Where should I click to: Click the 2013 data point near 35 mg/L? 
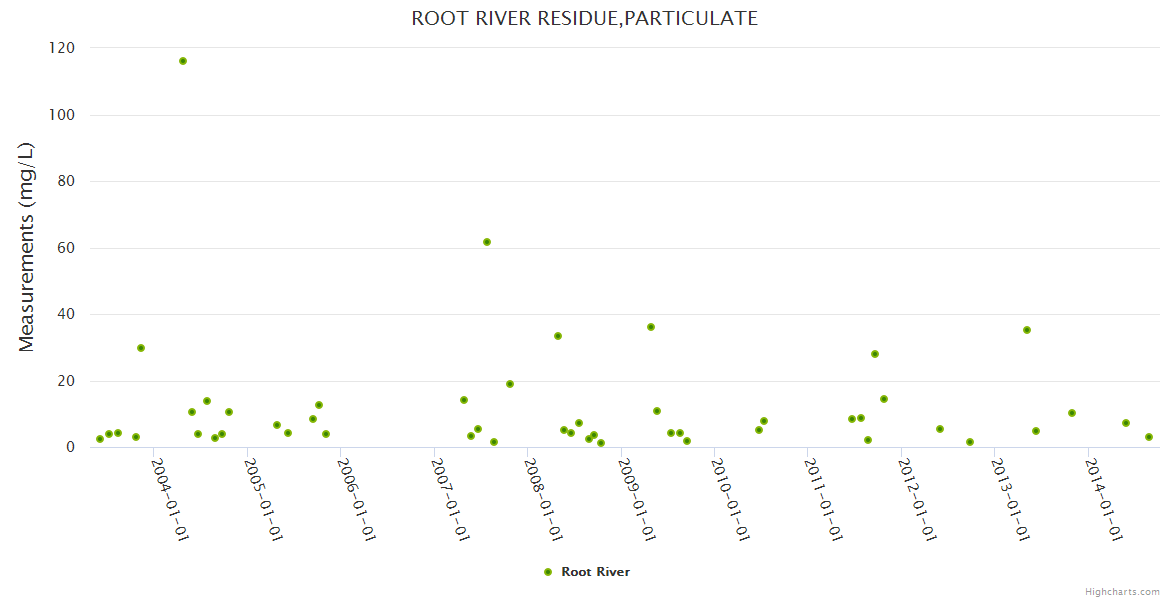click(1027, 330)
